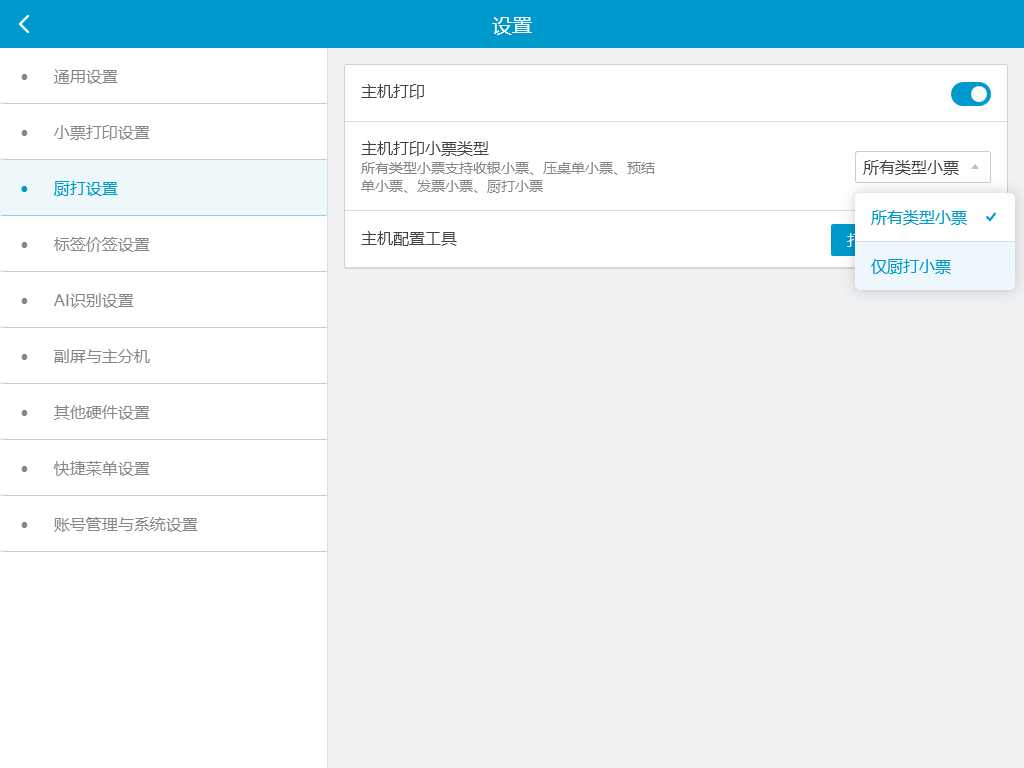Select 厨打设置 sidebar item
Viewport: 1024px width, 768px height.
(163, 189)
